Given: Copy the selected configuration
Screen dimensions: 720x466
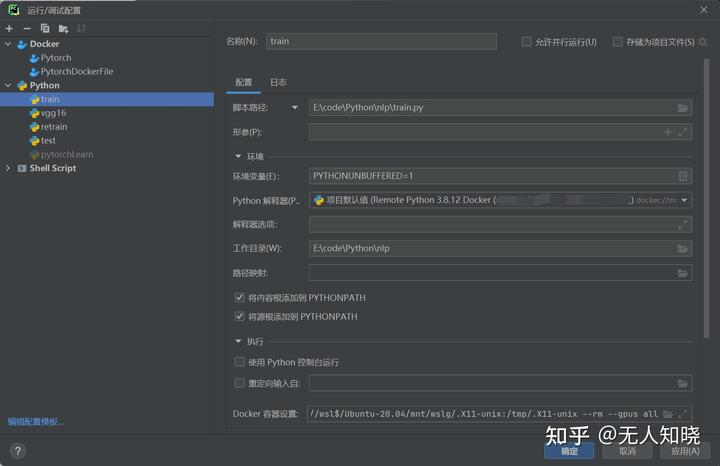Looking at the screenshot, I should pyautogui.click(x=45, y=28).
